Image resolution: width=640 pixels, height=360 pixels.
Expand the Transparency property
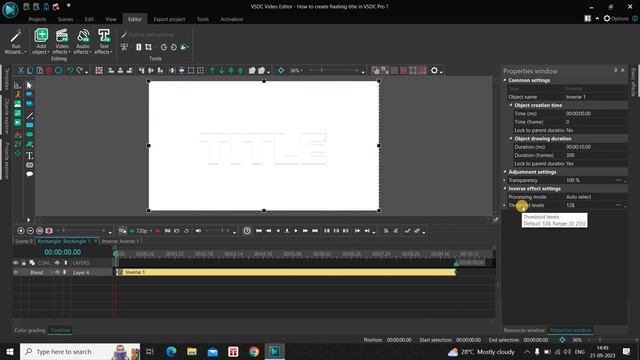(x=505, y=180)
